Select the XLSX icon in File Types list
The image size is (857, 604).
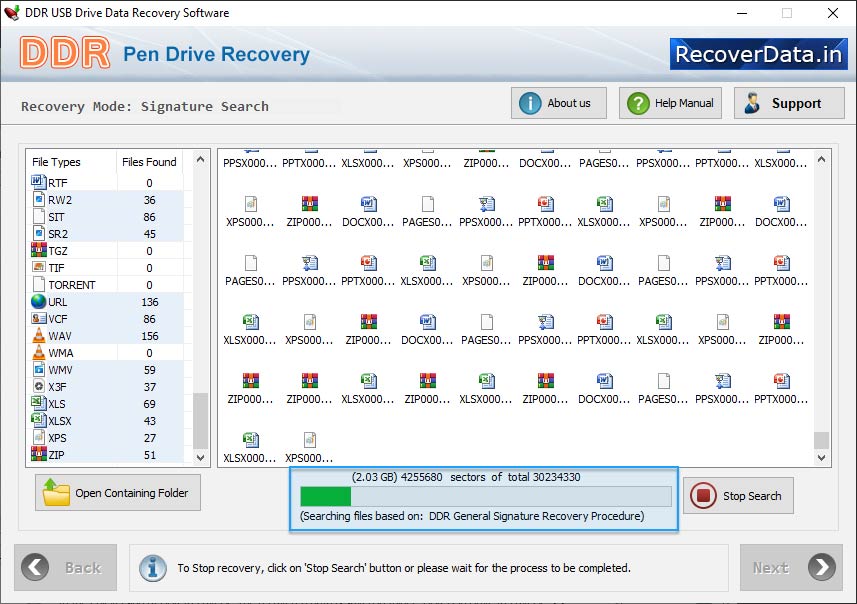38,420
